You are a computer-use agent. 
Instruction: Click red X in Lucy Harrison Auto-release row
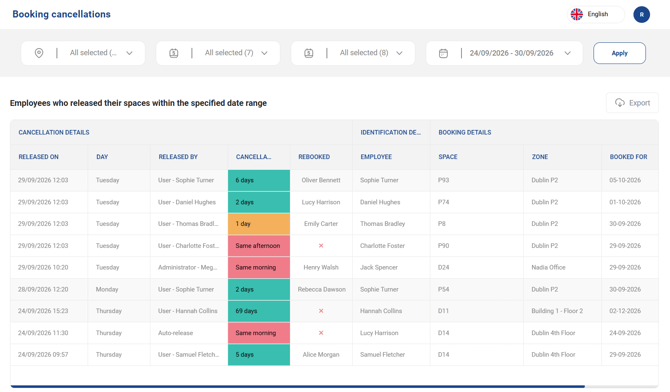pos(321,333)
